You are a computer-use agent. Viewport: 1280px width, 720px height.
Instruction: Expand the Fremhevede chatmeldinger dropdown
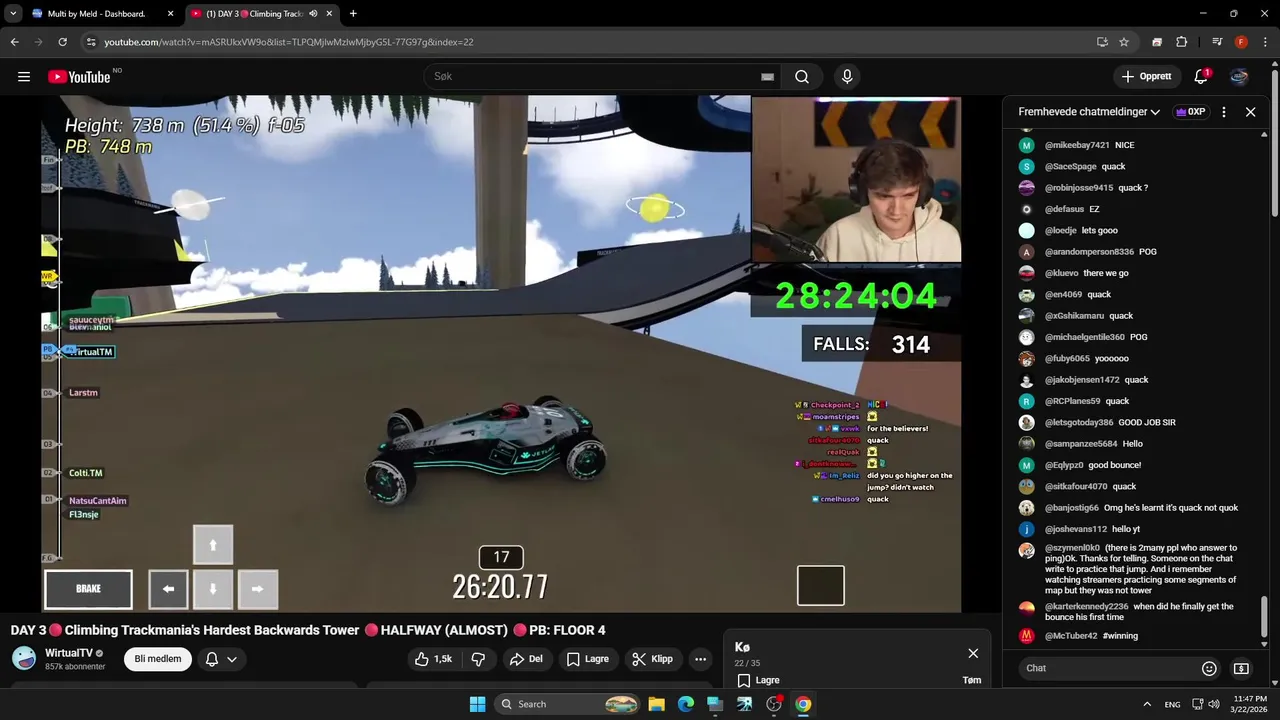point(1089,112)
